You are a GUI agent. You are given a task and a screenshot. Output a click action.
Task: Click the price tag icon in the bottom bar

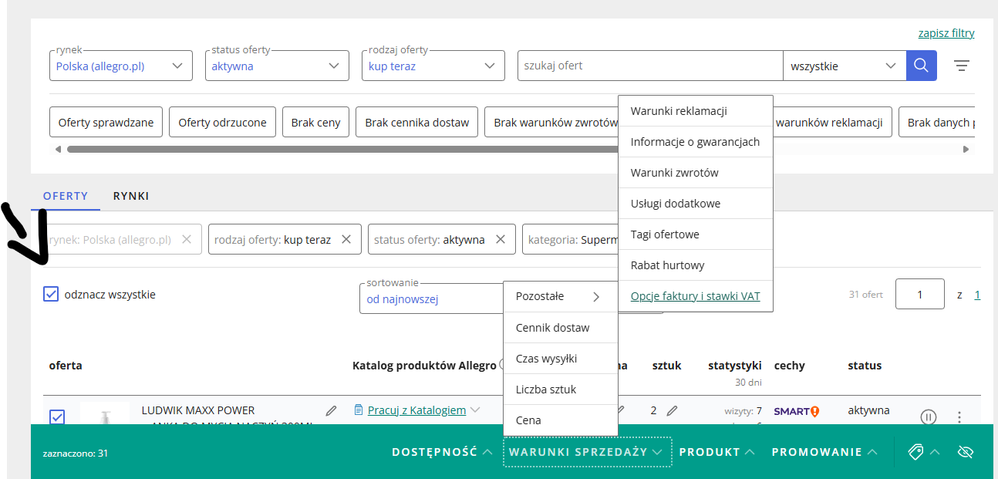(x=915, y=452)
